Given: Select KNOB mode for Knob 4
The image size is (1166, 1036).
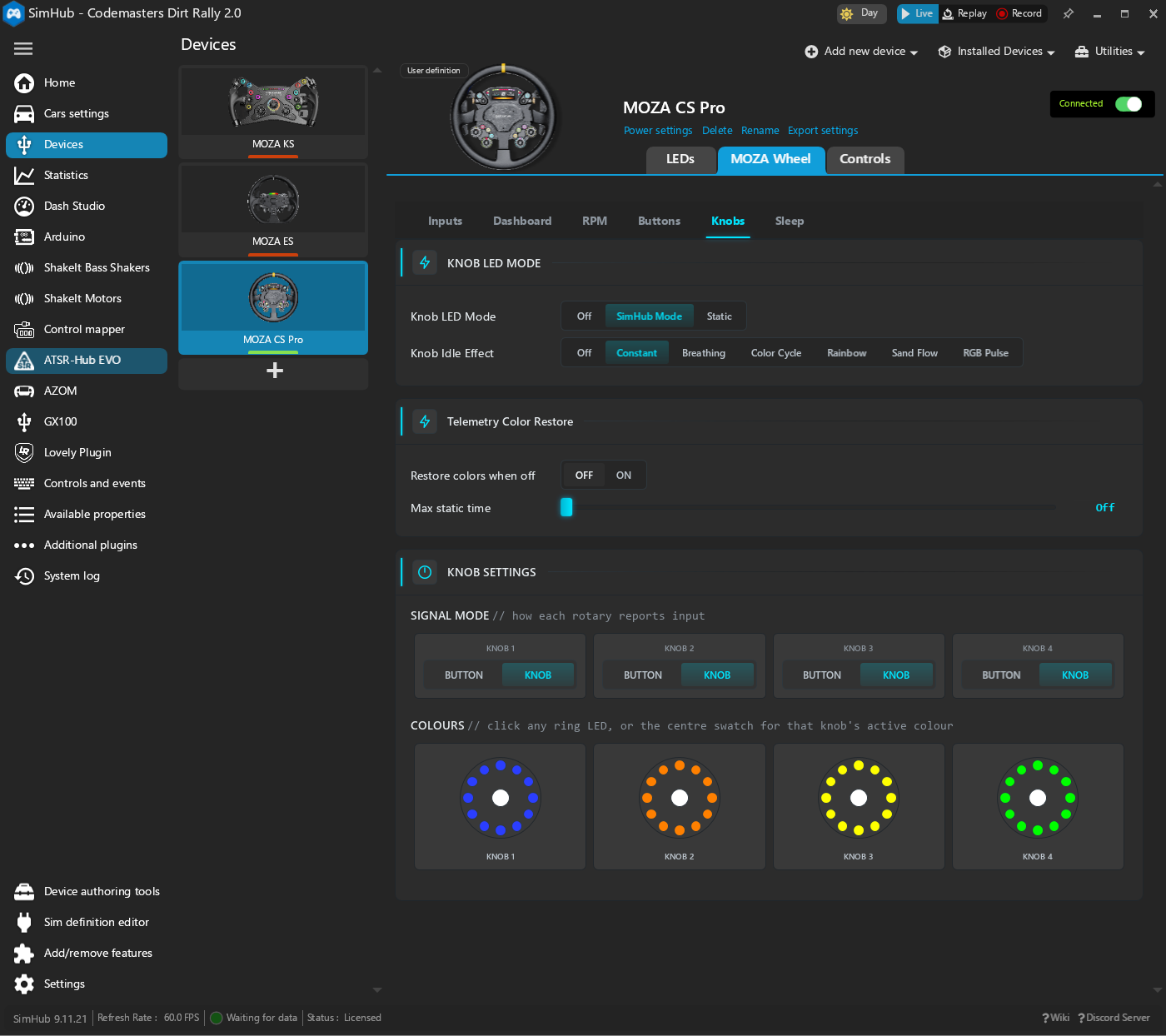Looking at the screenshot, I should pyautogui.click(x=1075, y=675).
